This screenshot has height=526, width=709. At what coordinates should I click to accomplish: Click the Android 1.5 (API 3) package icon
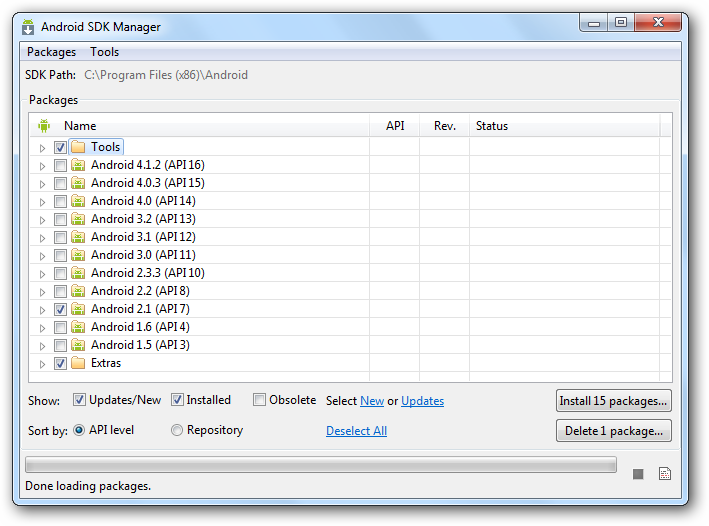(78, 345)
